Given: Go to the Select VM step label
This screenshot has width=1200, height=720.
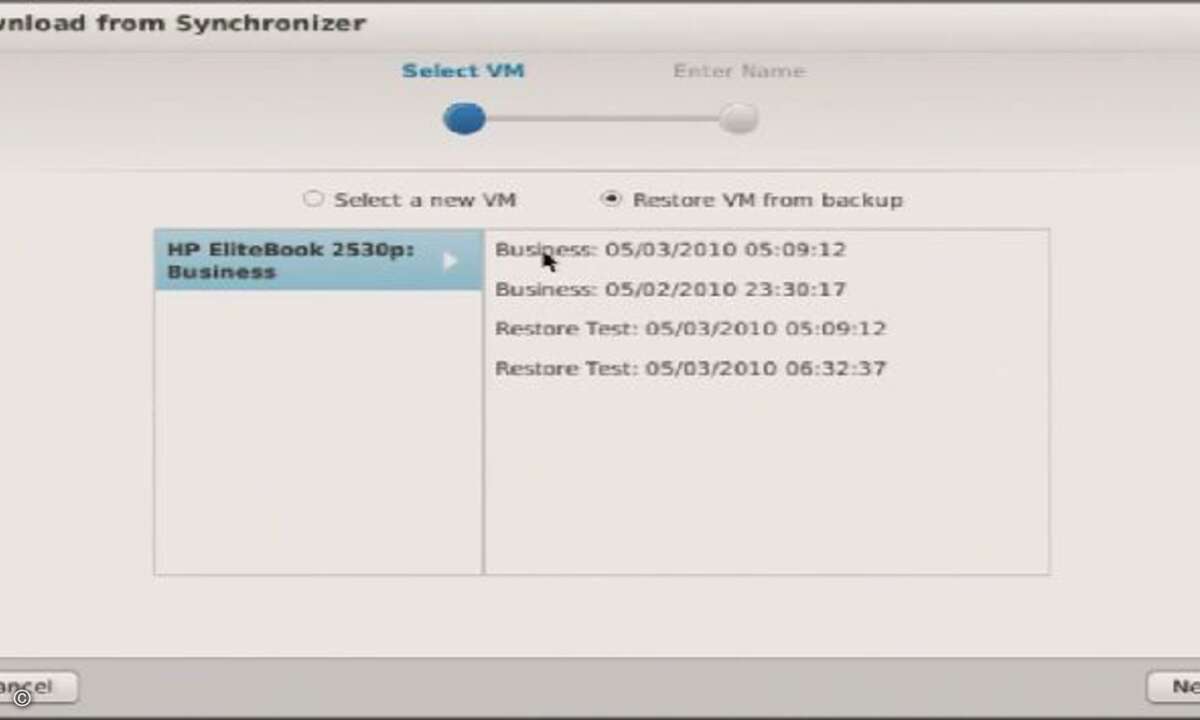Looking at the screenshot, I should click(x=463, y=71).
